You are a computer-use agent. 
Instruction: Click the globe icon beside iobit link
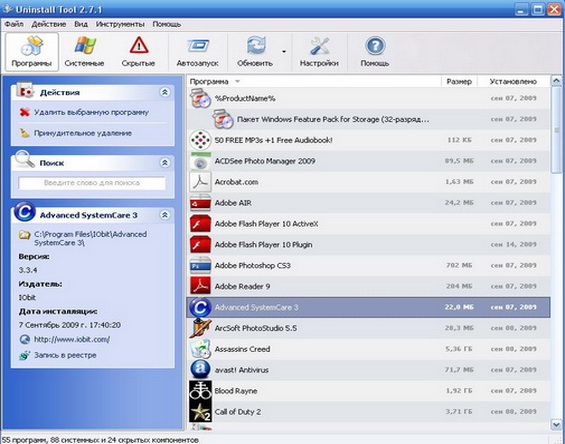pos(24,339)
